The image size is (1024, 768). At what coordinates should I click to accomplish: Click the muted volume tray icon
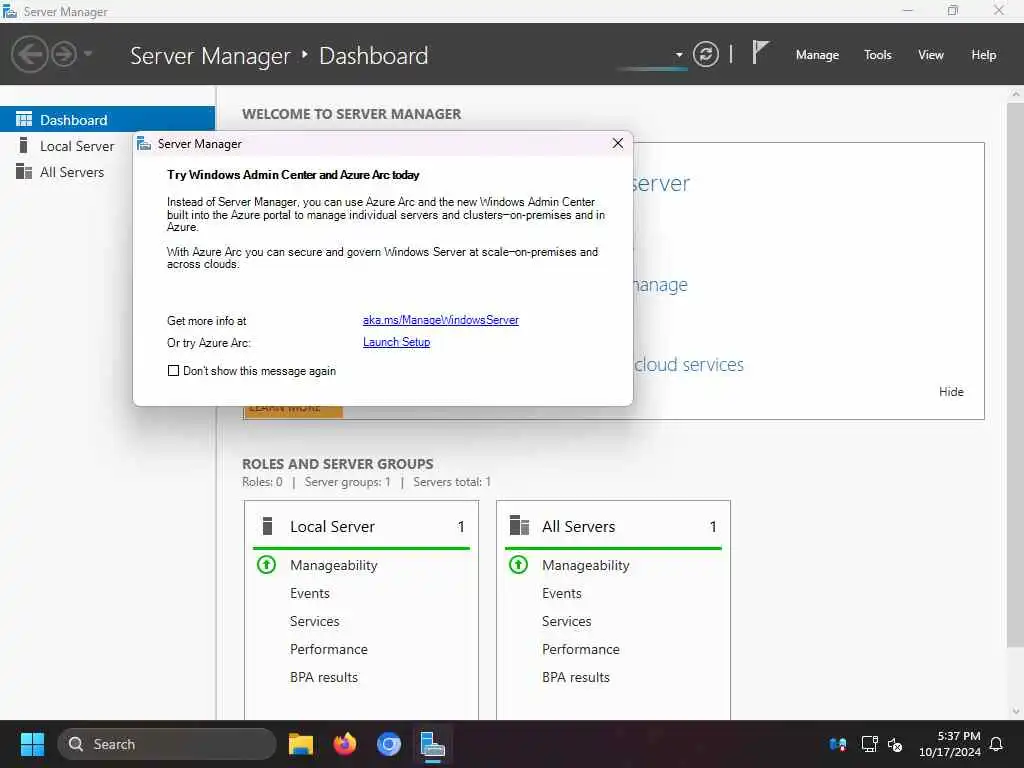(x=895, y=744)
